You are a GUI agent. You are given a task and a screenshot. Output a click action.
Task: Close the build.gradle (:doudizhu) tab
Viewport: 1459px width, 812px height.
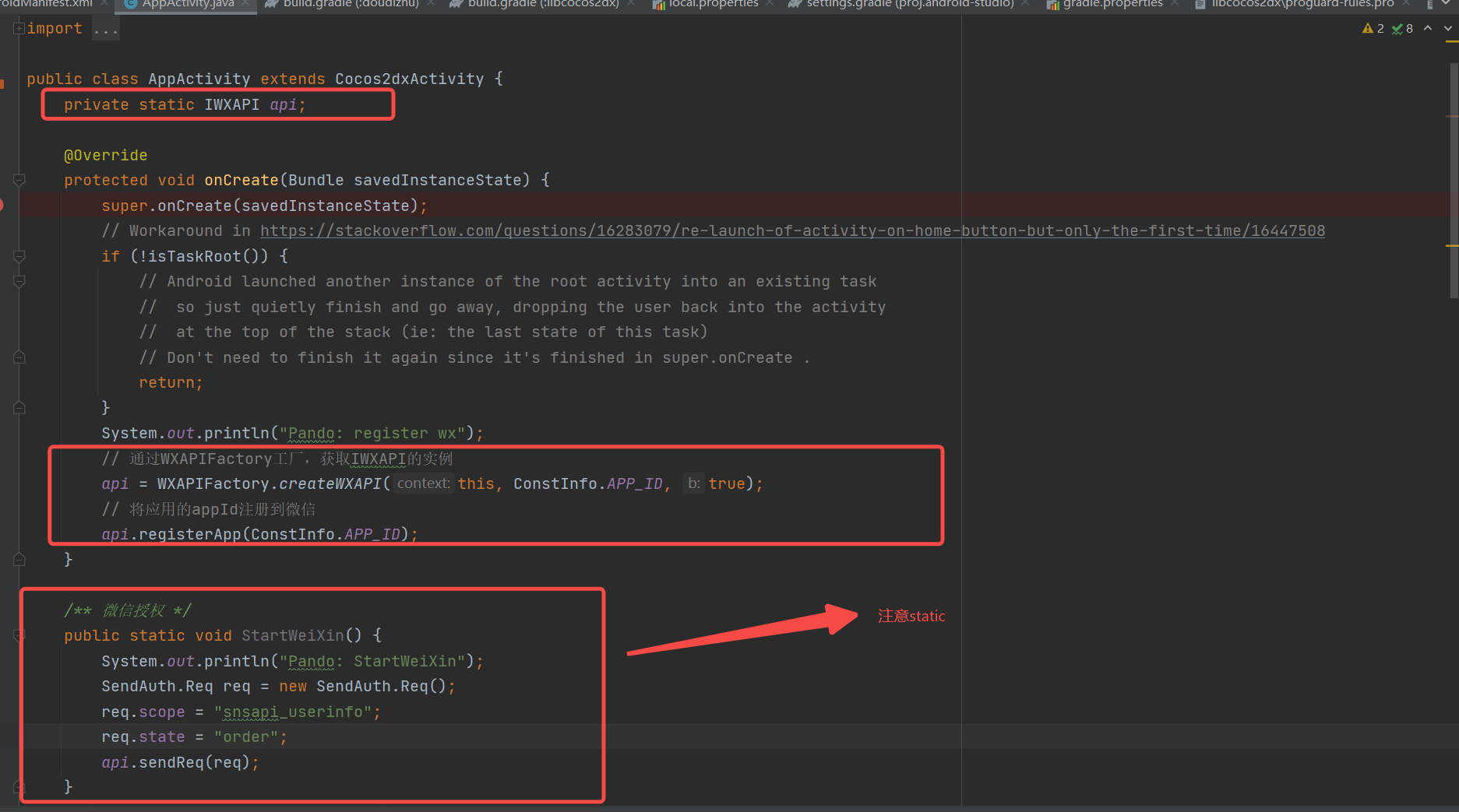click(431, 4)
